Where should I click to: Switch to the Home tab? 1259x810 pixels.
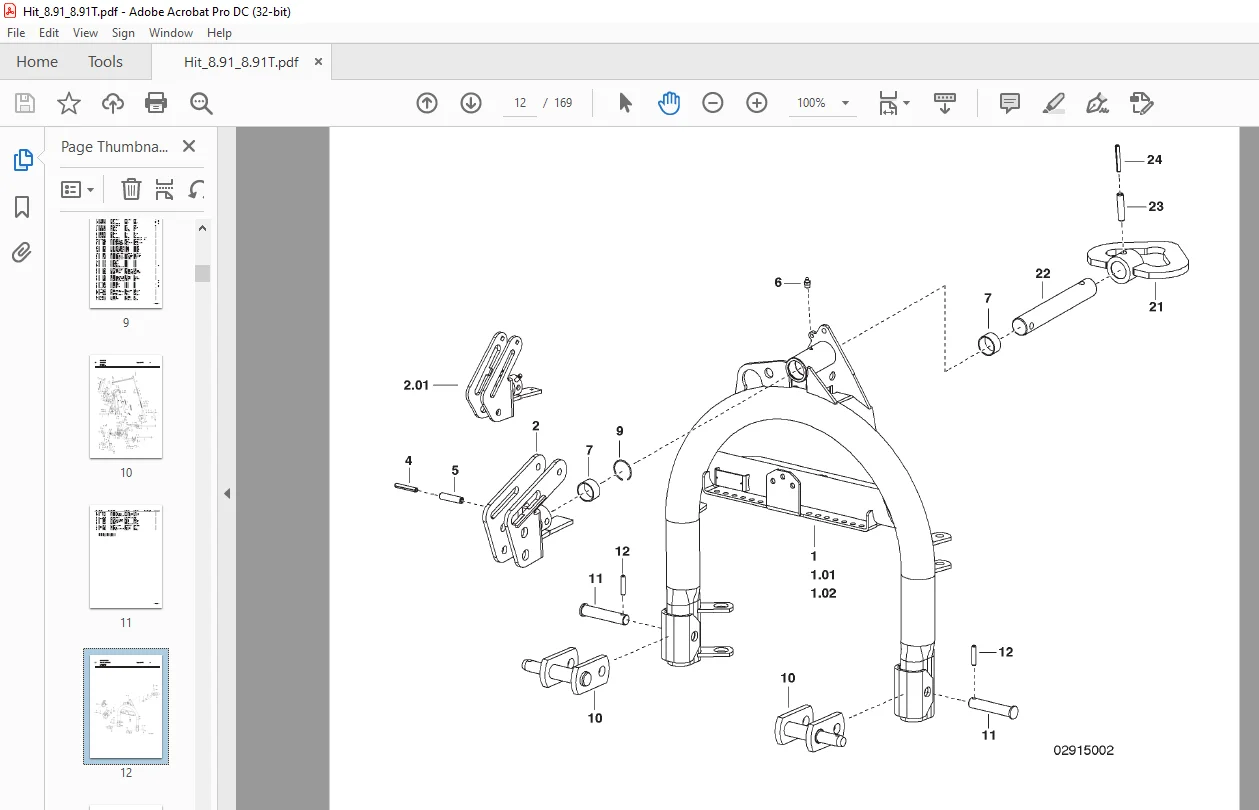click(x=37, y=62)
